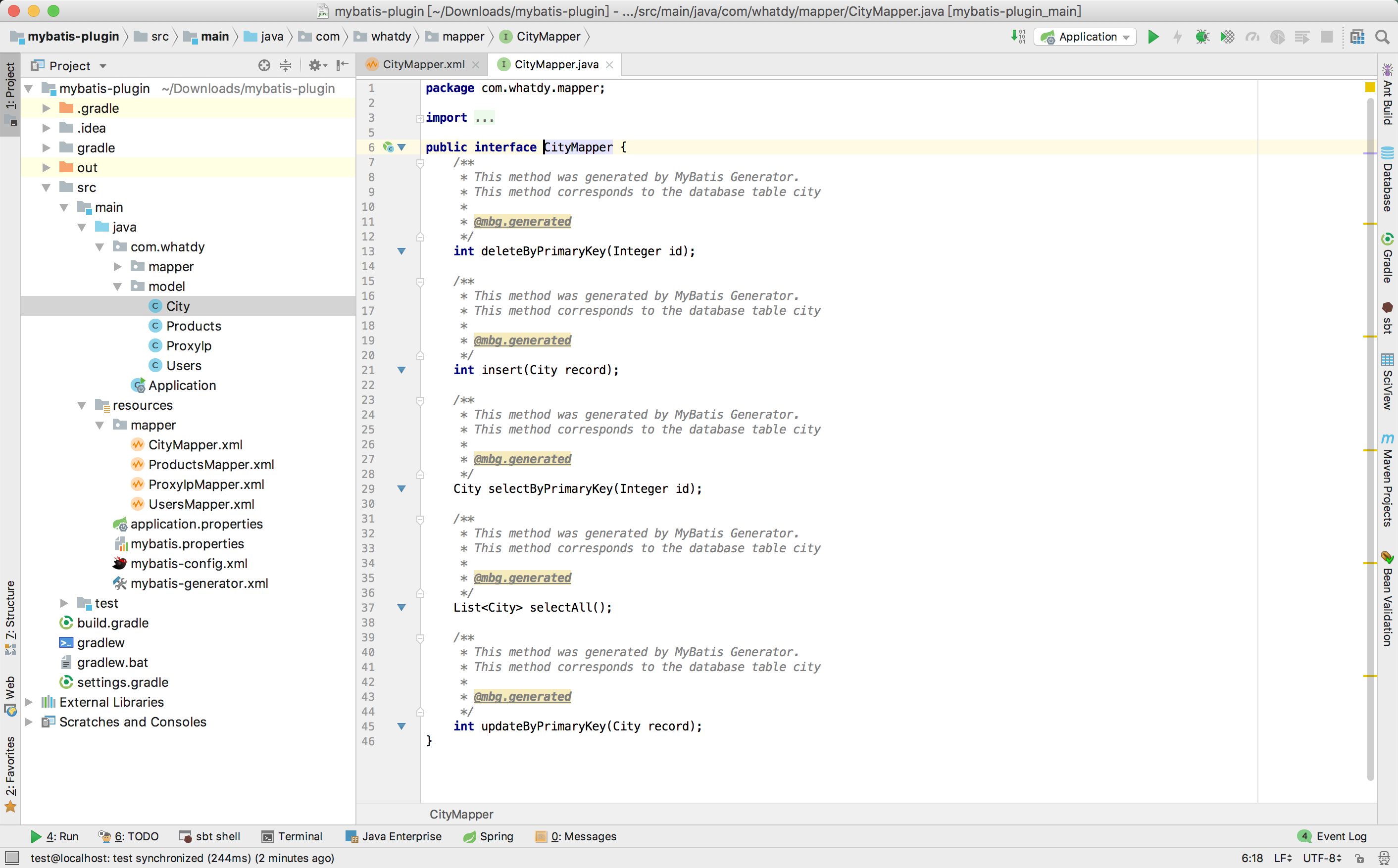Expand the test folder
Viewport: 1398px width, 868px height.
[x=64, y=603]
